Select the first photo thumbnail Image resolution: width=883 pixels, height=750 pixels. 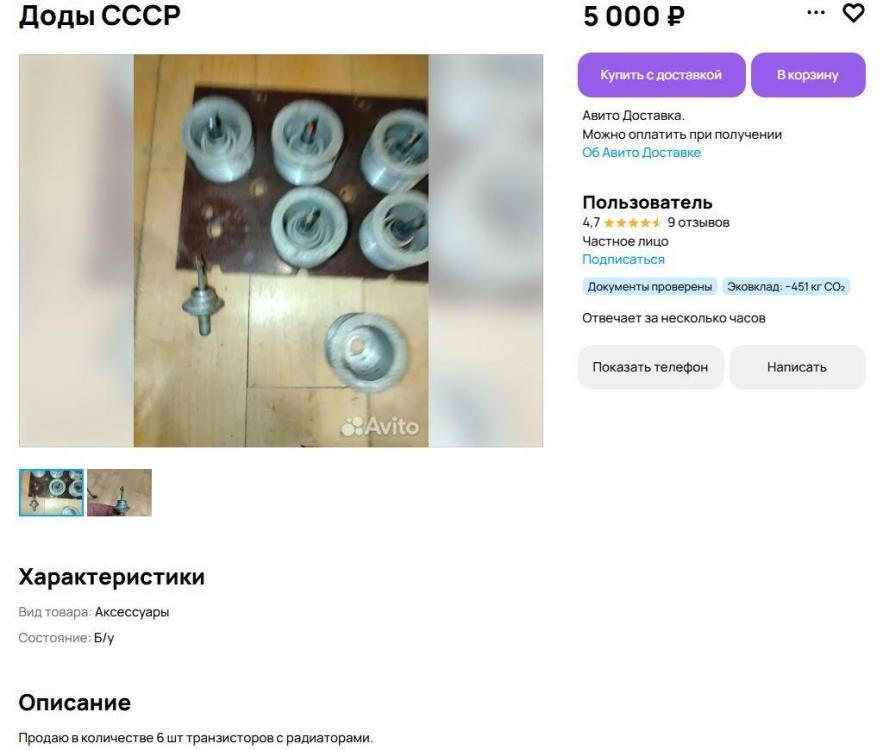click(51, 493)
